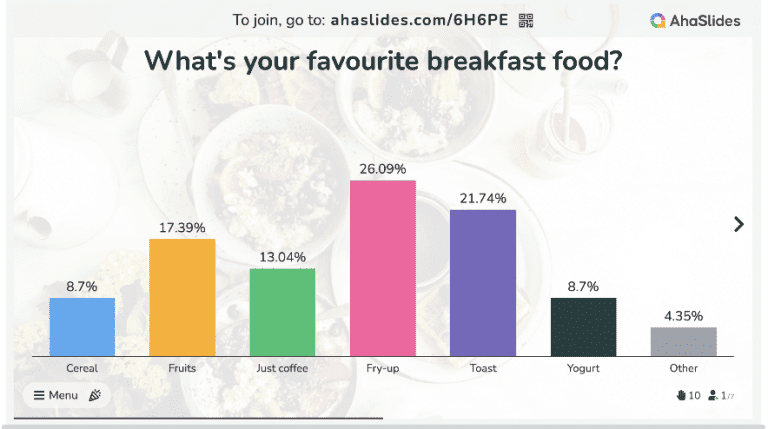The image size is (768, 429).
Task: Click the green Just coffee bar
Action: (x=282, y=312)
